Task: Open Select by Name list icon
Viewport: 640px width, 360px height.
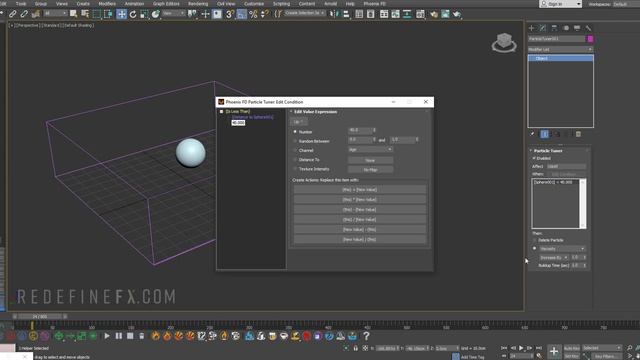Action: click(85, 14)
